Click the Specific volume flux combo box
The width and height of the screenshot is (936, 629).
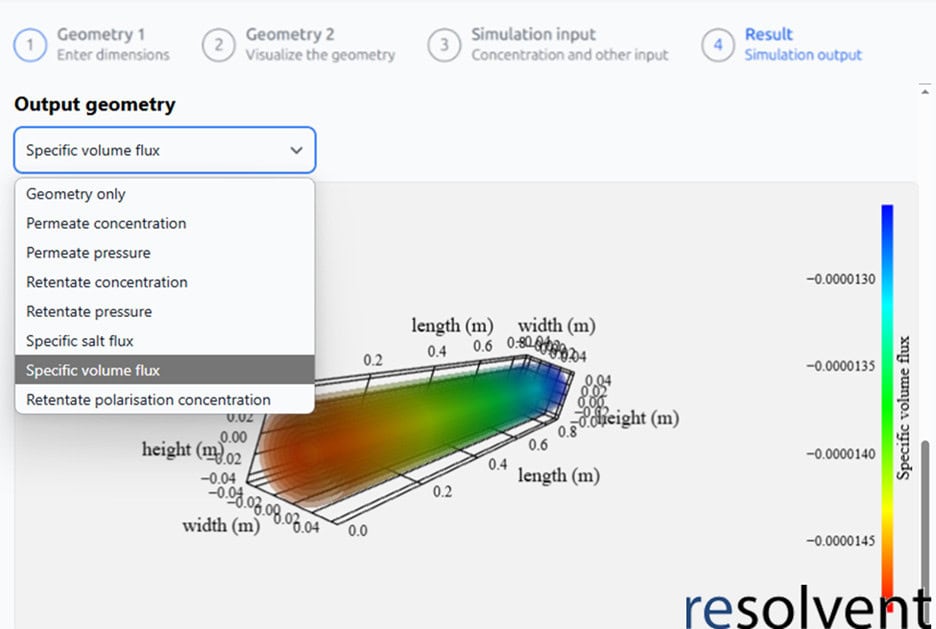150,150
